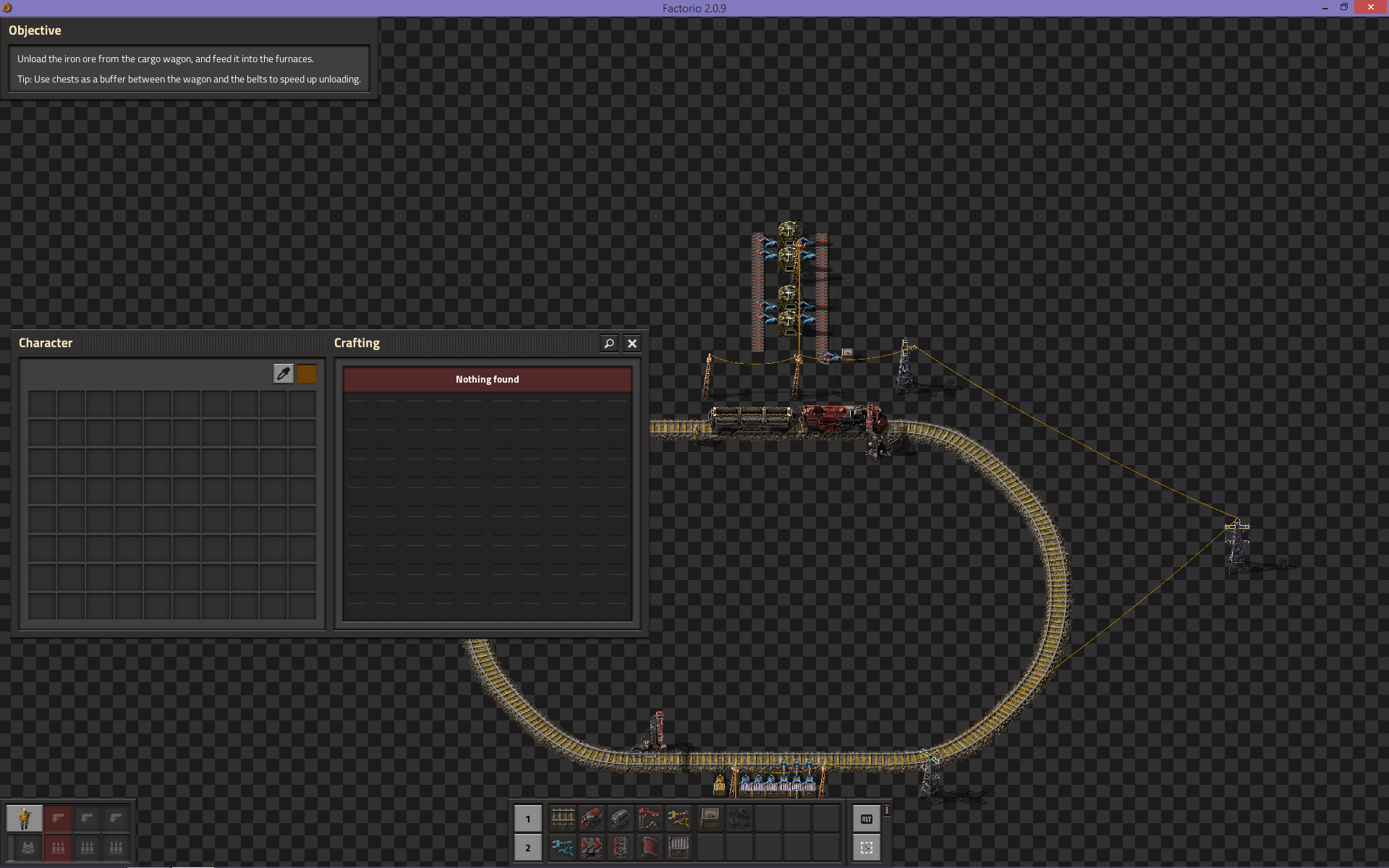Screen dimensions: 1389x868
Task: Select the red fast transport belt item
Action: 591,847
